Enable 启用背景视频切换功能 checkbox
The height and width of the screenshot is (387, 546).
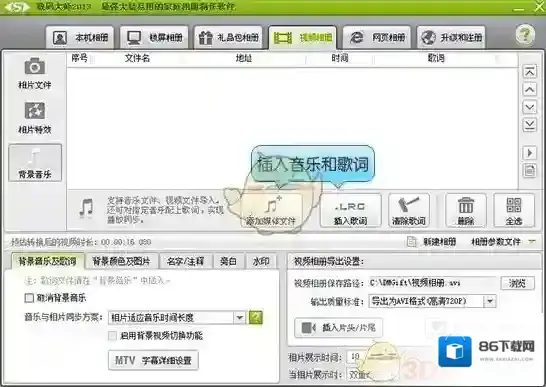pyautogui.click(x=112, y=336)
